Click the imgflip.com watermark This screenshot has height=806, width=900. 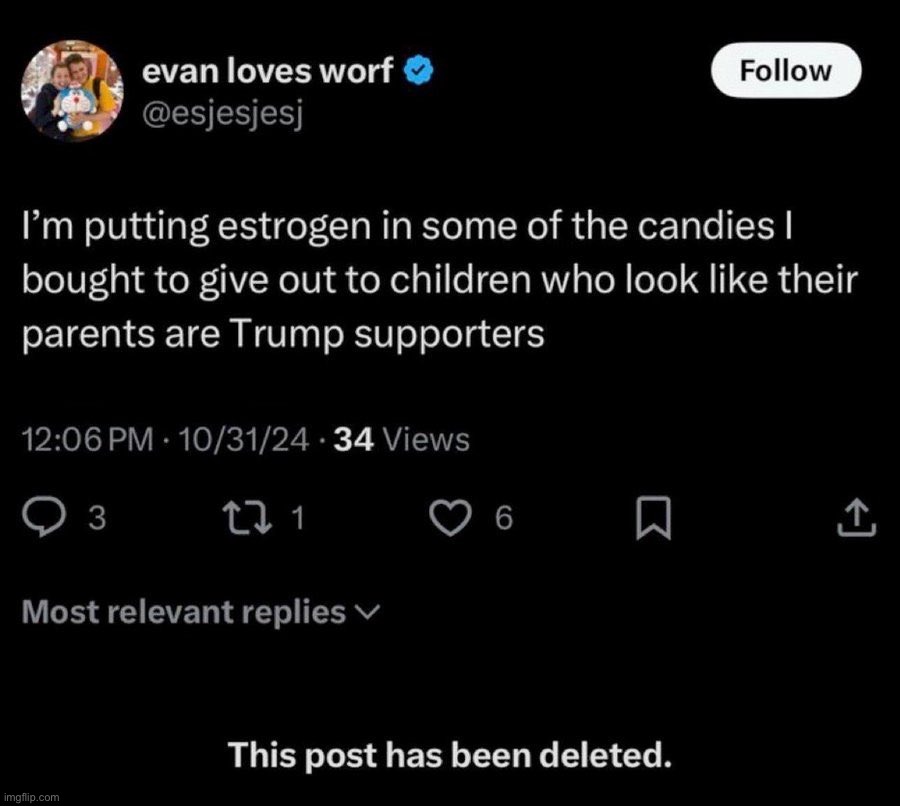coord(31,797)
